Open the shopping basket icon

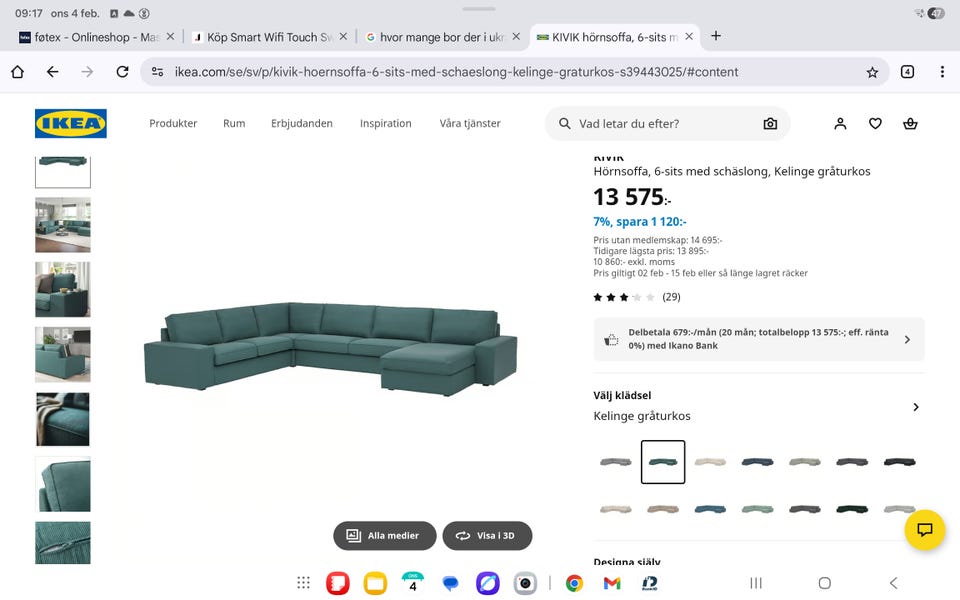click(910, 124)
